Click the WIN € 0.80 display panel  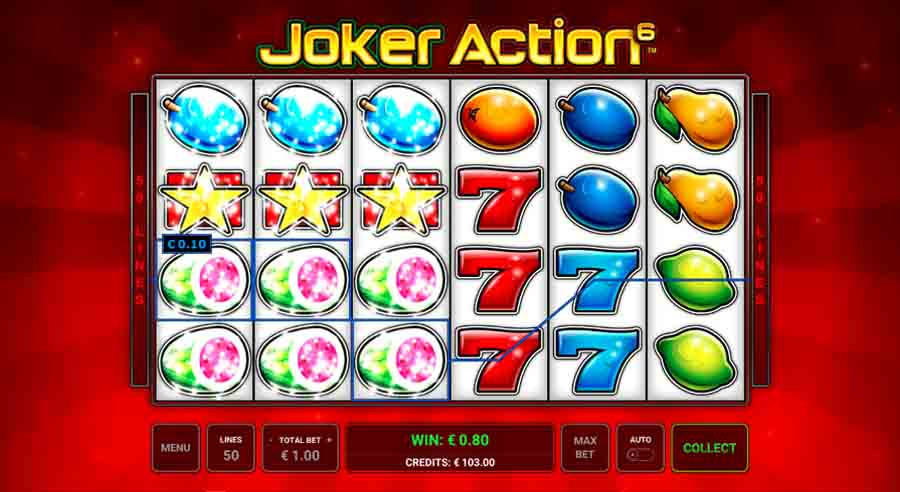pos(450,448)
